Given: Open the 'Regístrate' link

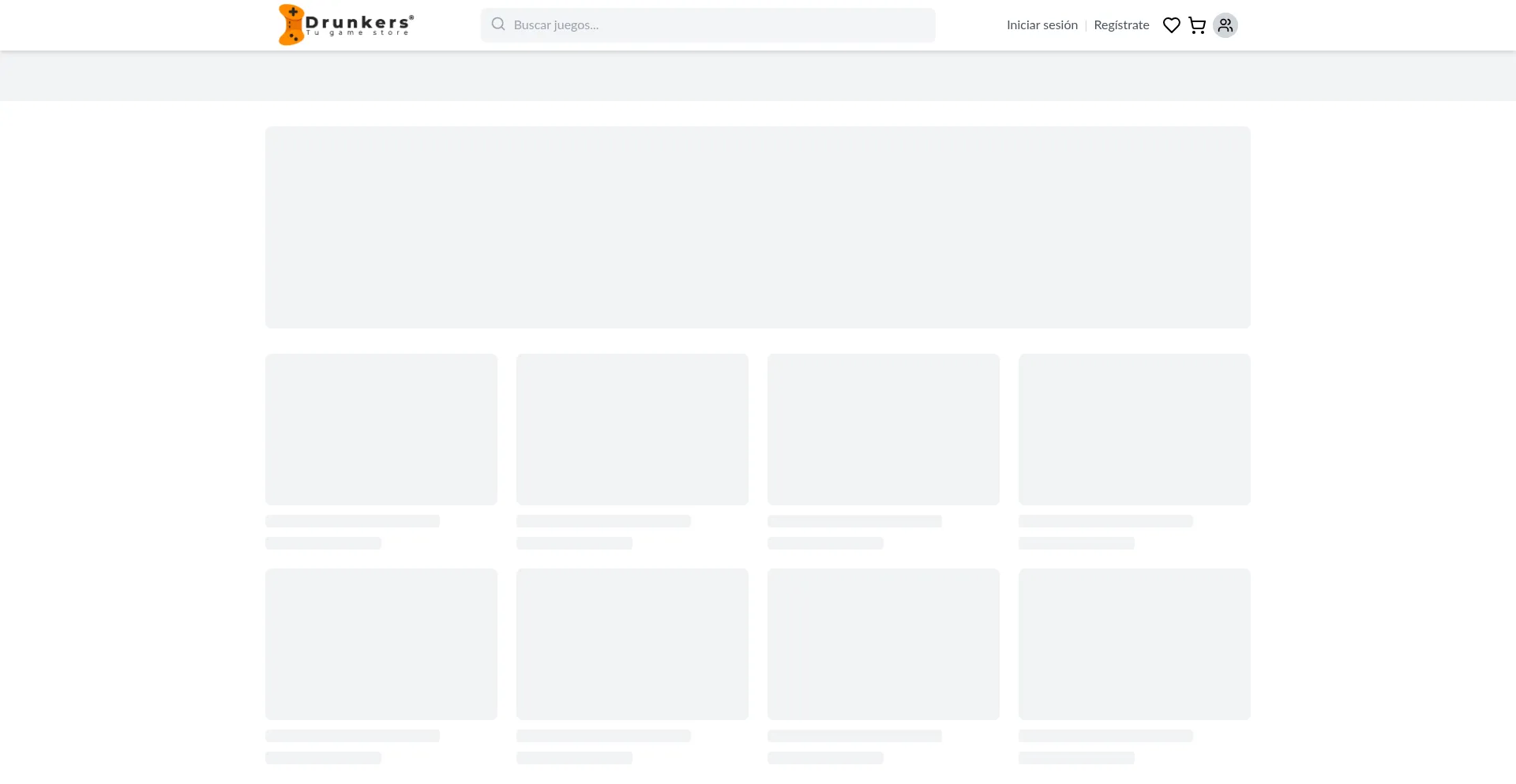Looking at the screenshot, I should (x=1121, y=25).
